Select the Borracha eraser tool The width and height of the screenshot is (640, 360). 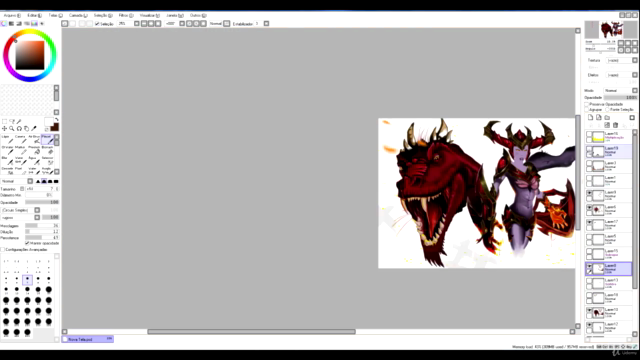47,150
